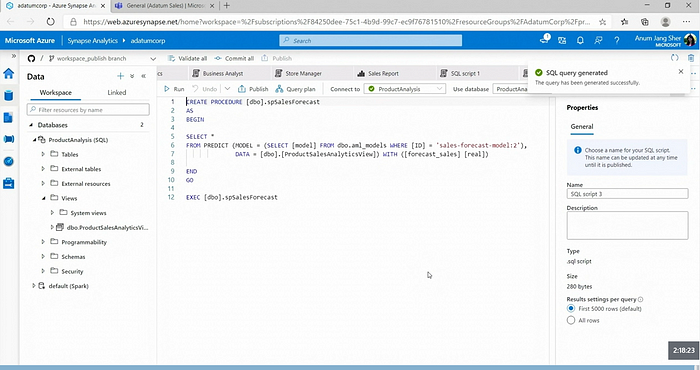Expand the External resources folder
This screenshot has width=700, height=370.
pyautogui.click(x=43, y=183)
